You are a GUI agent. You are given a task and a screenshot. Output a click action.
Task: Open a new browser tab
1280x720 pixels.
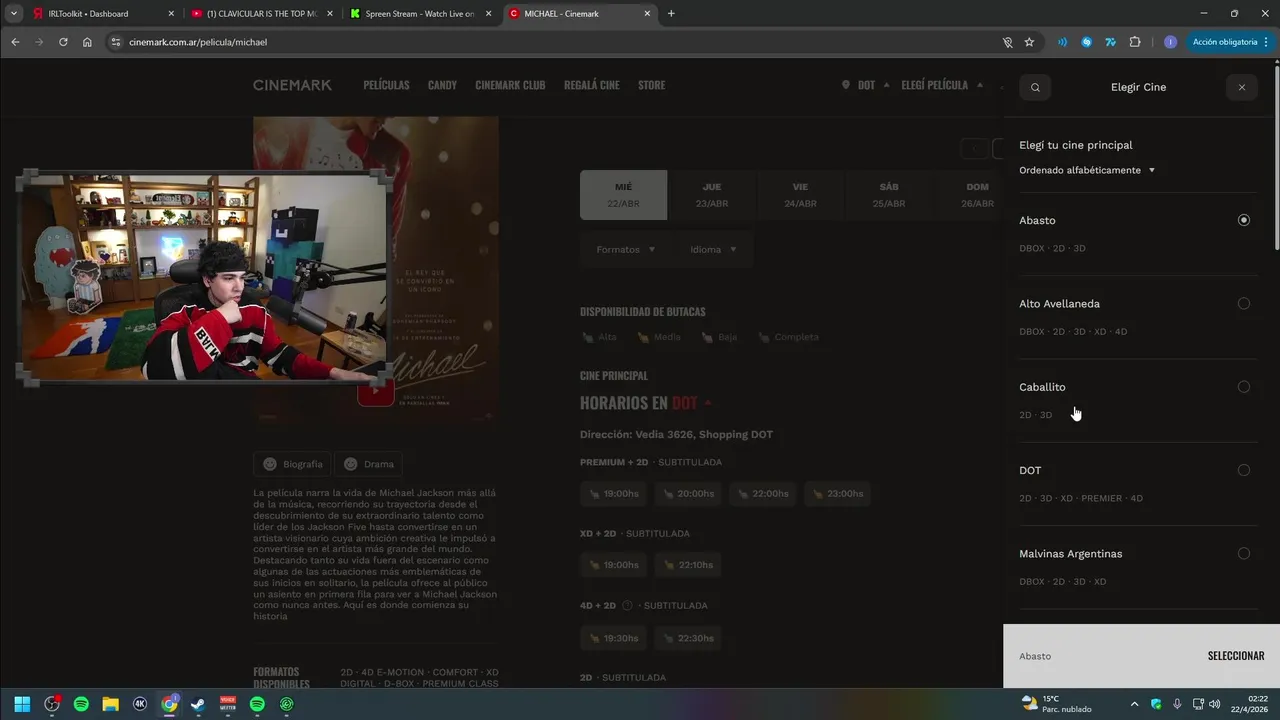pos(671,13)
